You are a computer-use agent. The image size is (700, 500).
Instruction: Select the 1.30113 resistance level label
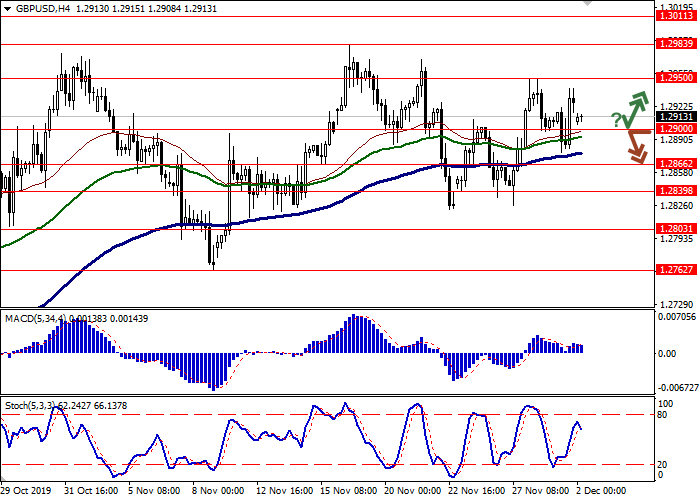[x=675, y=16]
